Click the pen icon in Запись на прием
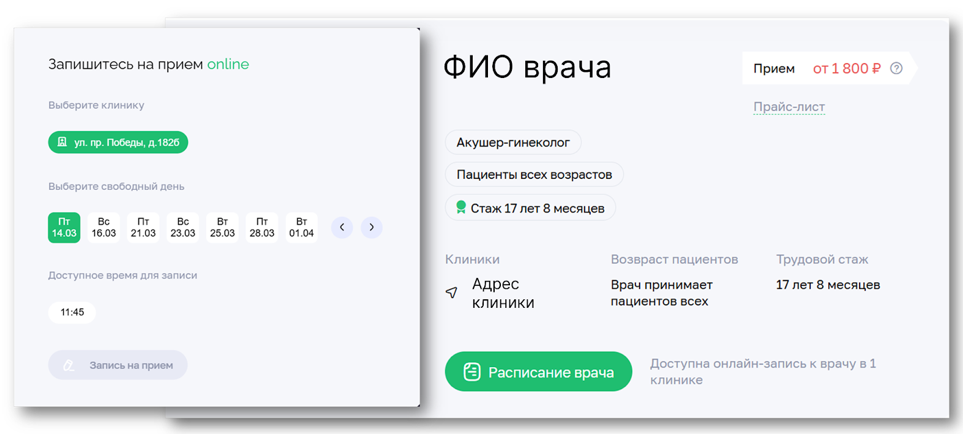Viewport: 963px width, 434px height. coord(69,366)
